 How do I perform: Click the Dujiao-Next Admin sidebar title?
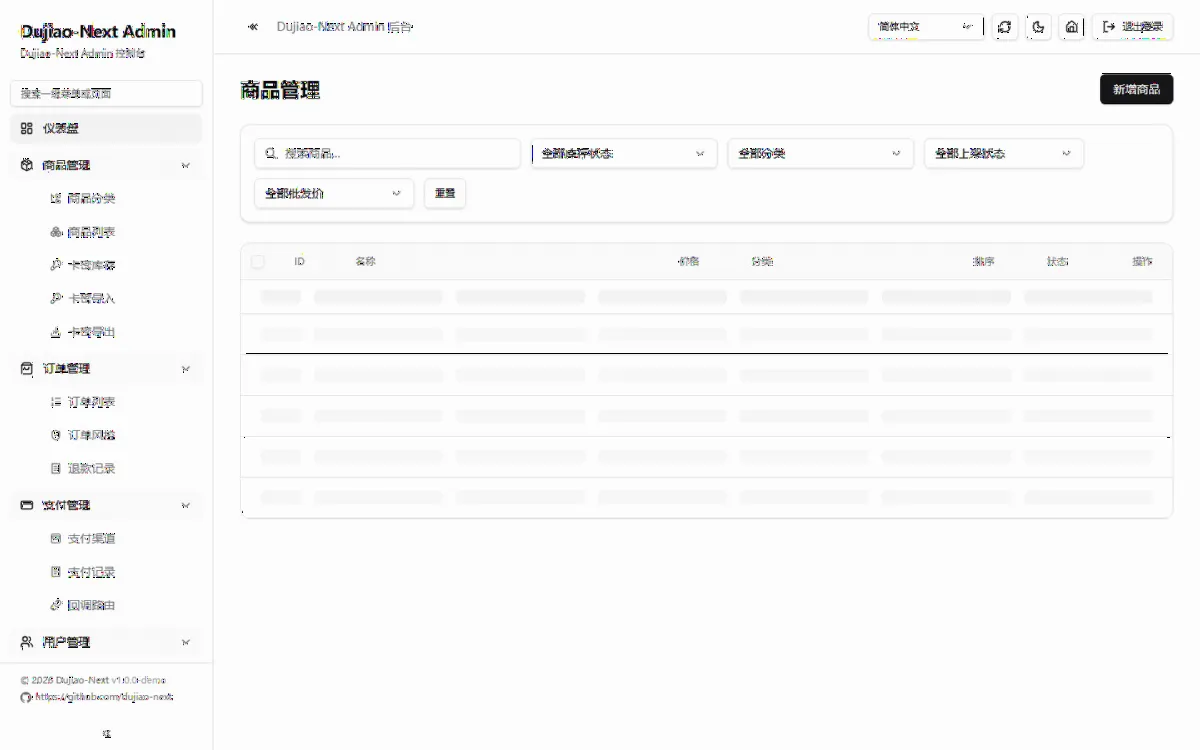[98, 31]
